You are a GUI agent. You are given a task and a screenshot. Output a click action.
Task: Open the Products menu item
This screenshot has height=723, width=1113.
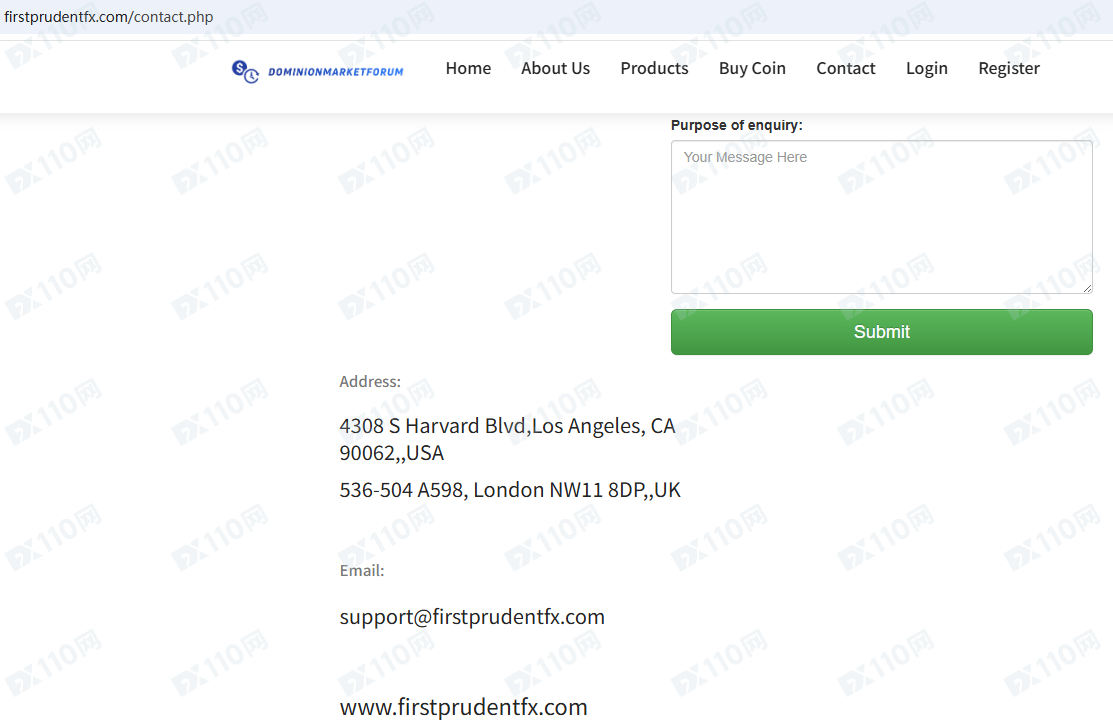[654, 68]
